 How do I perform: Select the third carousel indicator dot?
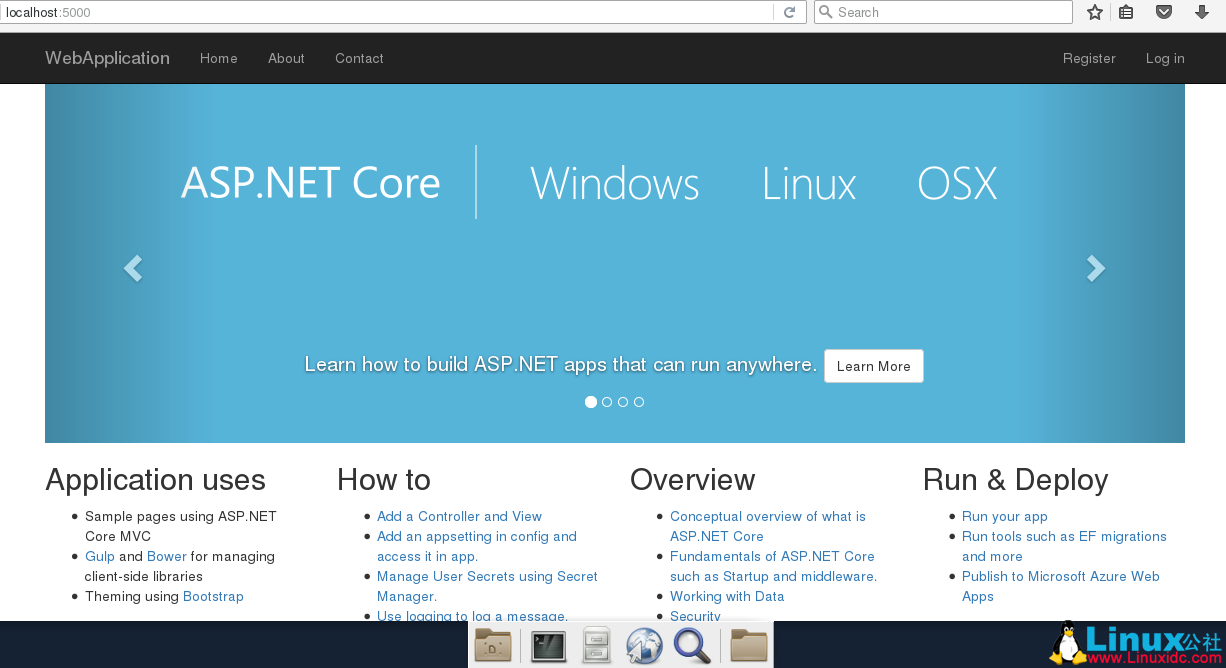point(623,402)
